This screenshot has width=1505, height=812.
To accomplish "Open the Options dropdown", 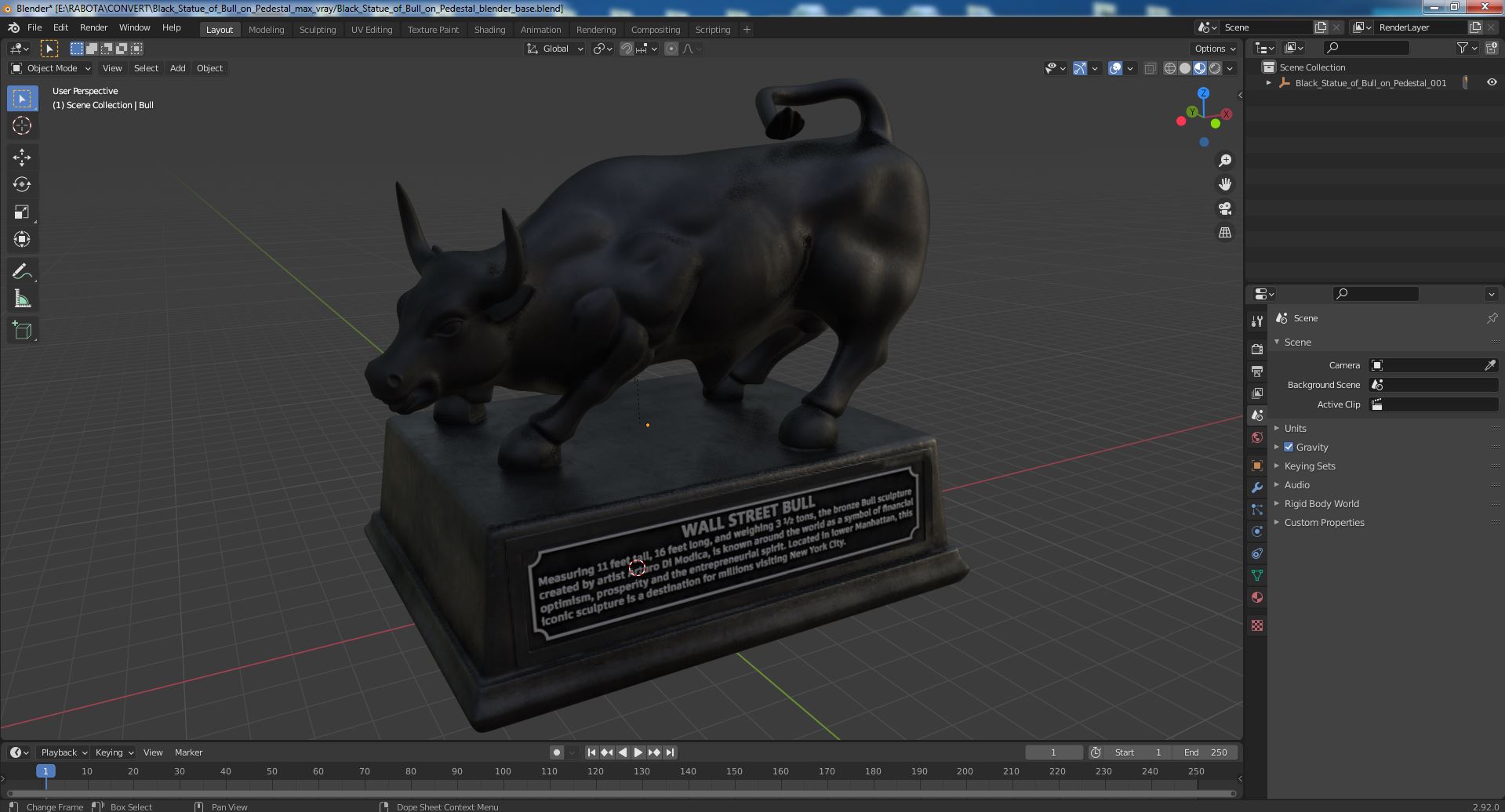I will point(1216,49).
